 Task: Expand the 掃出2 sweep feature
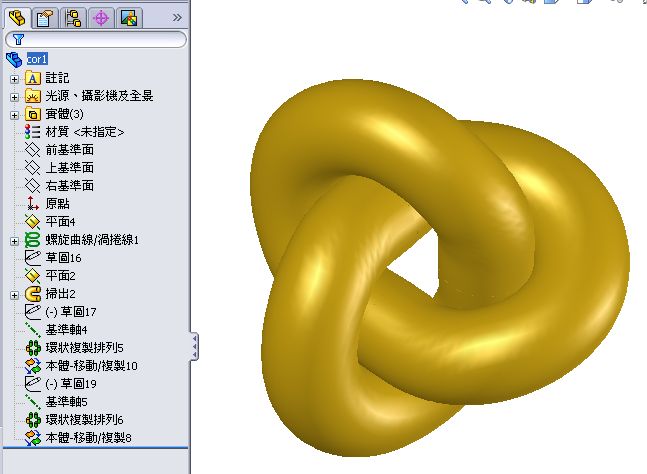click(14, 295)
